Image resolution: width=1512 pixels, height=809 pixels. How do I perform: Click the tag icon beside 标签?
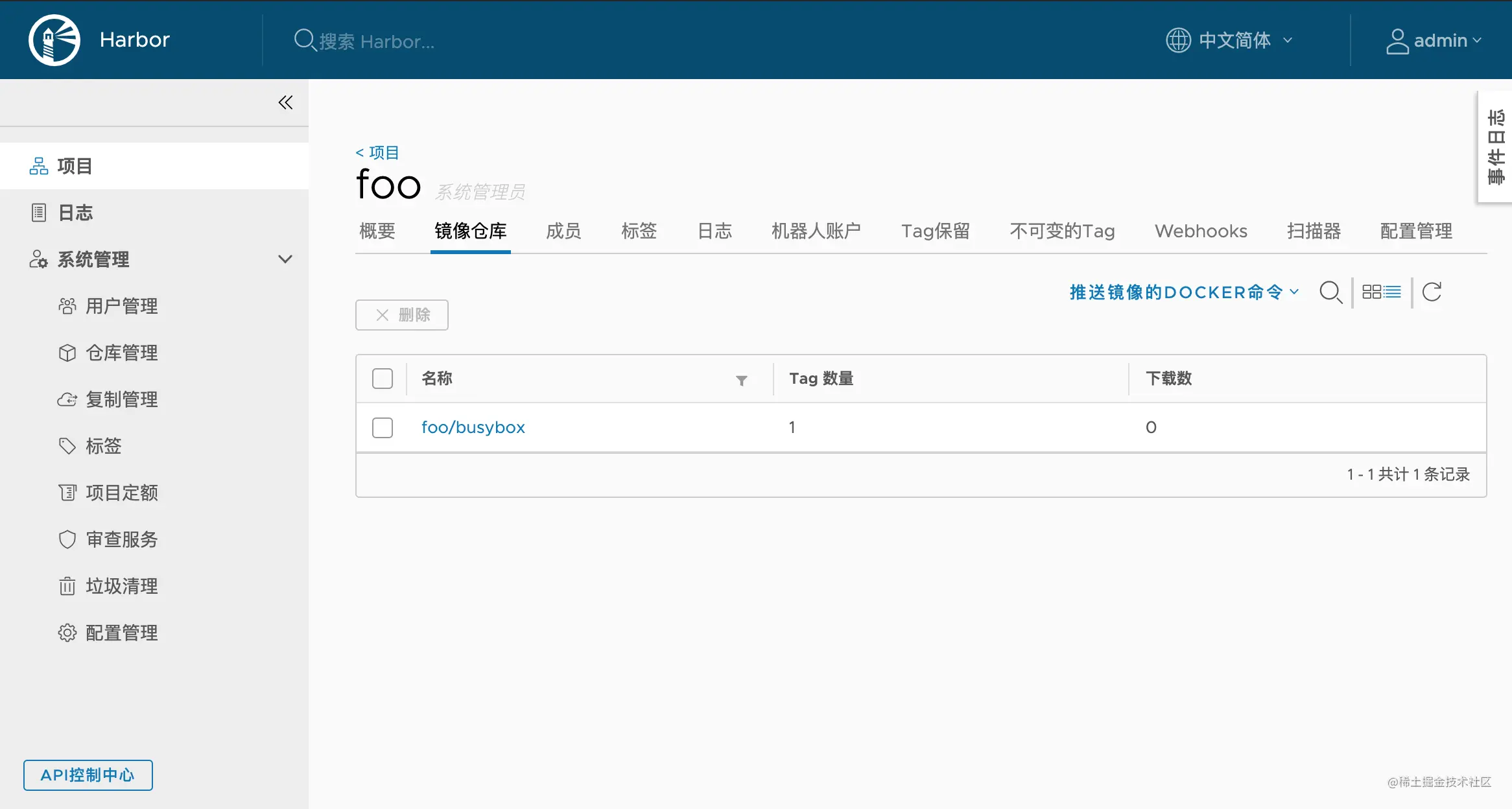click(67, 446)
